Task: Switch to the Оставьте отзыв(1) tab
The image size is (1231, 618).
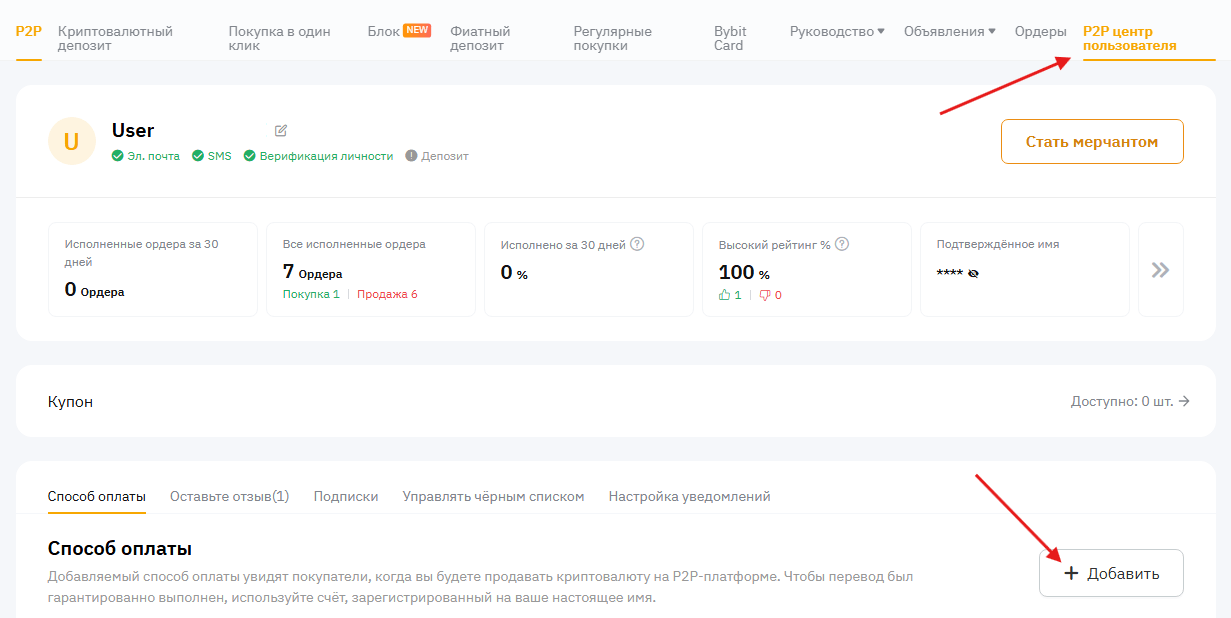Action: (x=229, y=496)
